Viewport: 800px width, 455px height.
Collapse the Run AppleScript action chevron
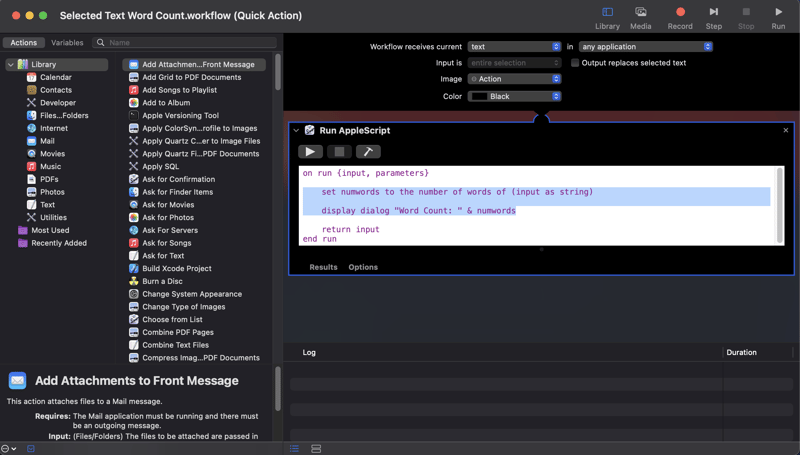point(296,130)
